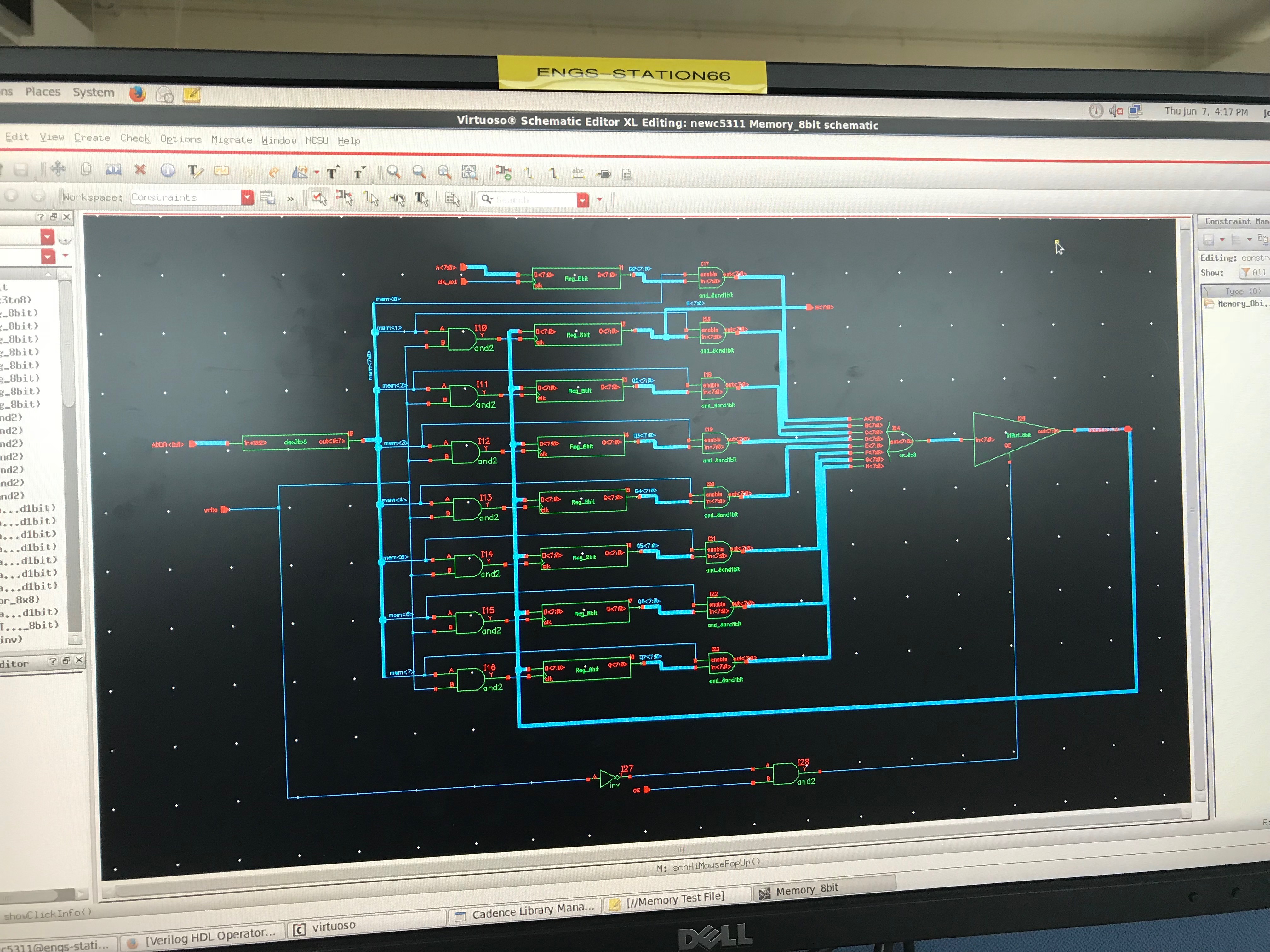Select Memory_8bi folder in Constraint Manager
This screenshot has height=952, width=1270.
1236,303
